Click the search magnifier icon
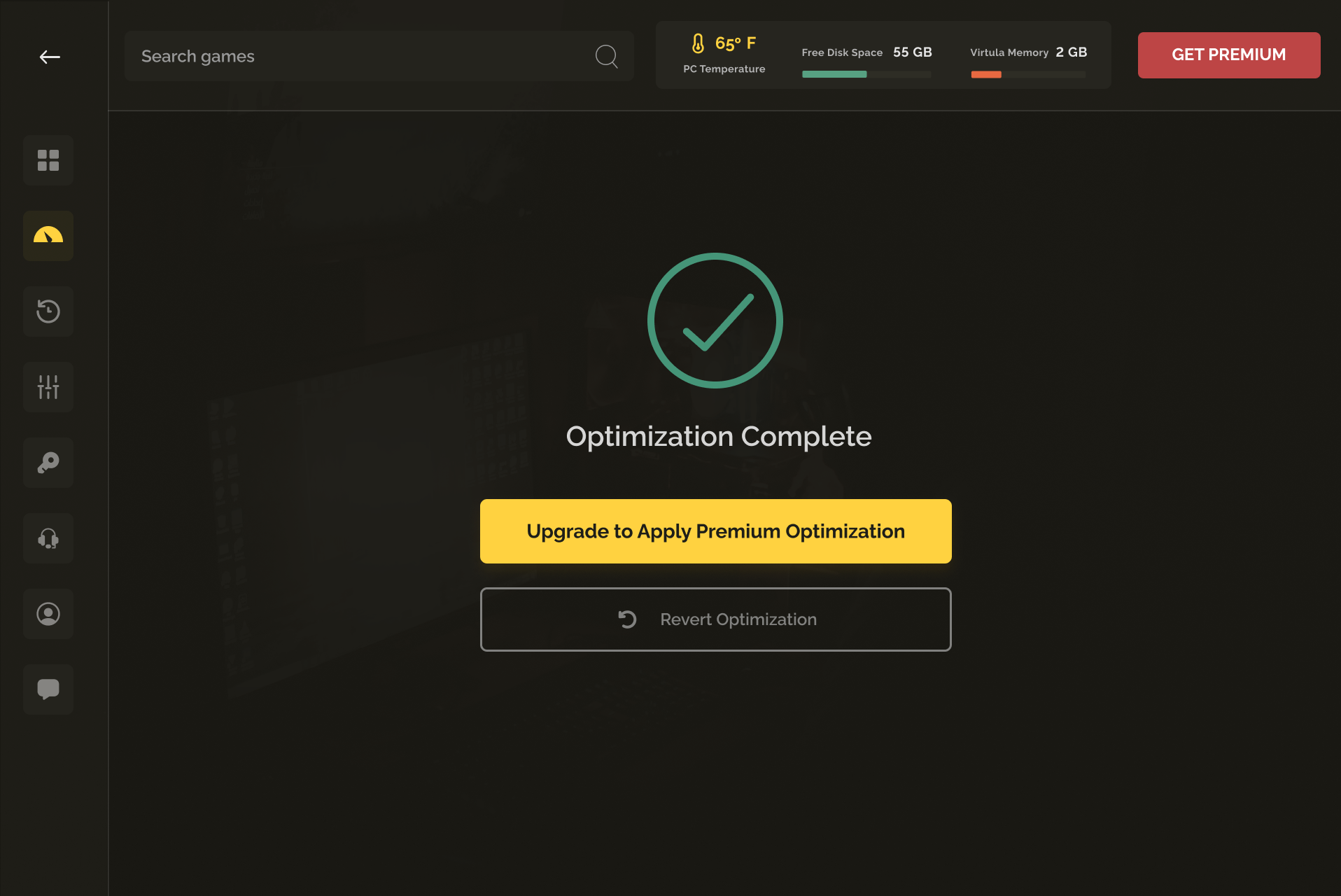This screenshot has width=1341, height=896. [x=606, y=56]
